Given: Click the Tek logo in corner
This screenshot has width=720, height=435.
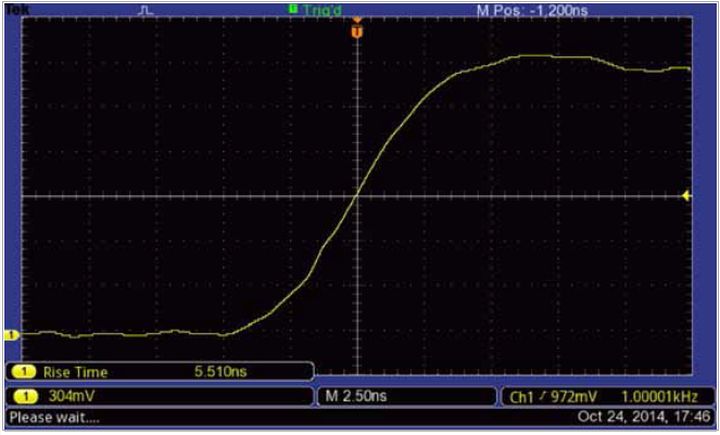Looking at the screenshot, I should (18, 9).
